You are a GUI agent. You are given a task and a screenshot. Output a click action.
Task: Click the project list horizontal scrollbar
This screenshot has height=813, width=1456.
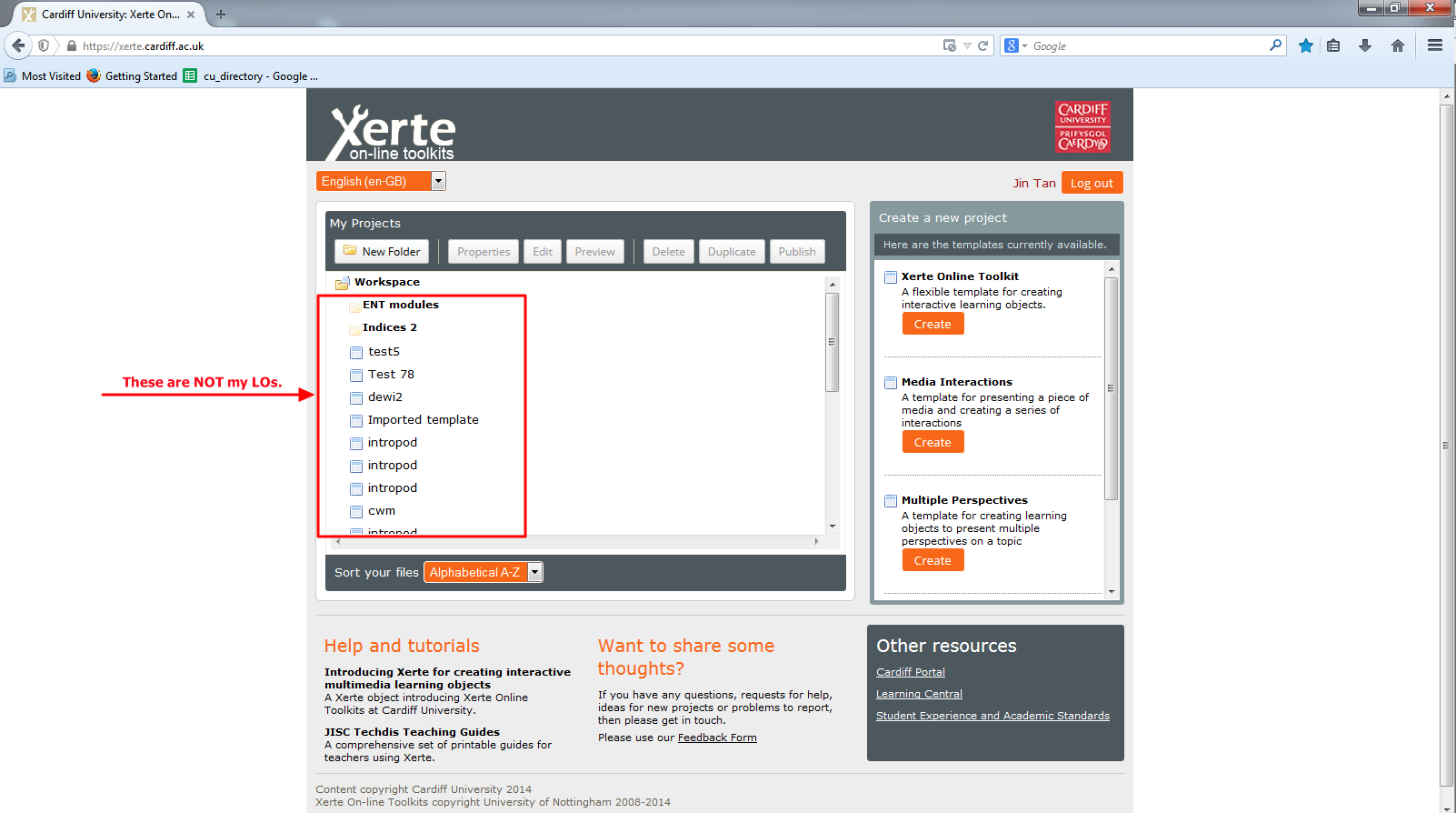[577, 541]
